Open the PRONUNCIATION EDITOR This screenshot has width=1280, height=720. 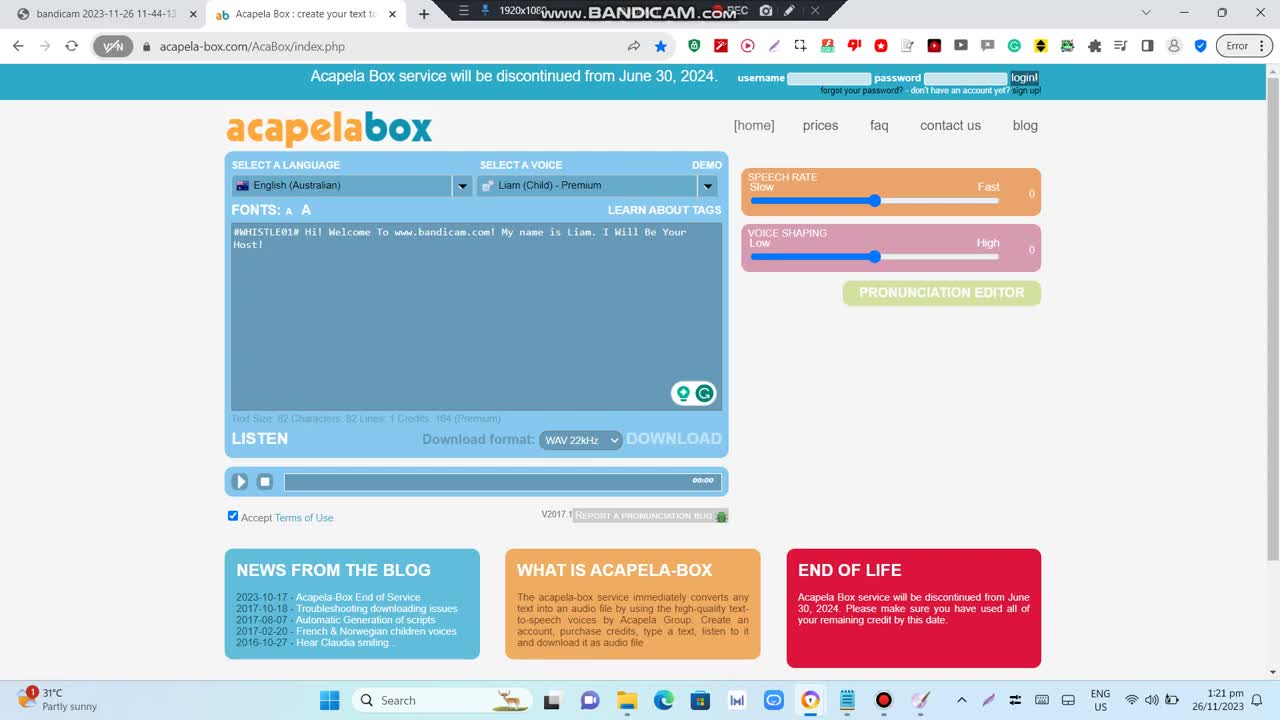pyautogui.click(x=942, y=293)
